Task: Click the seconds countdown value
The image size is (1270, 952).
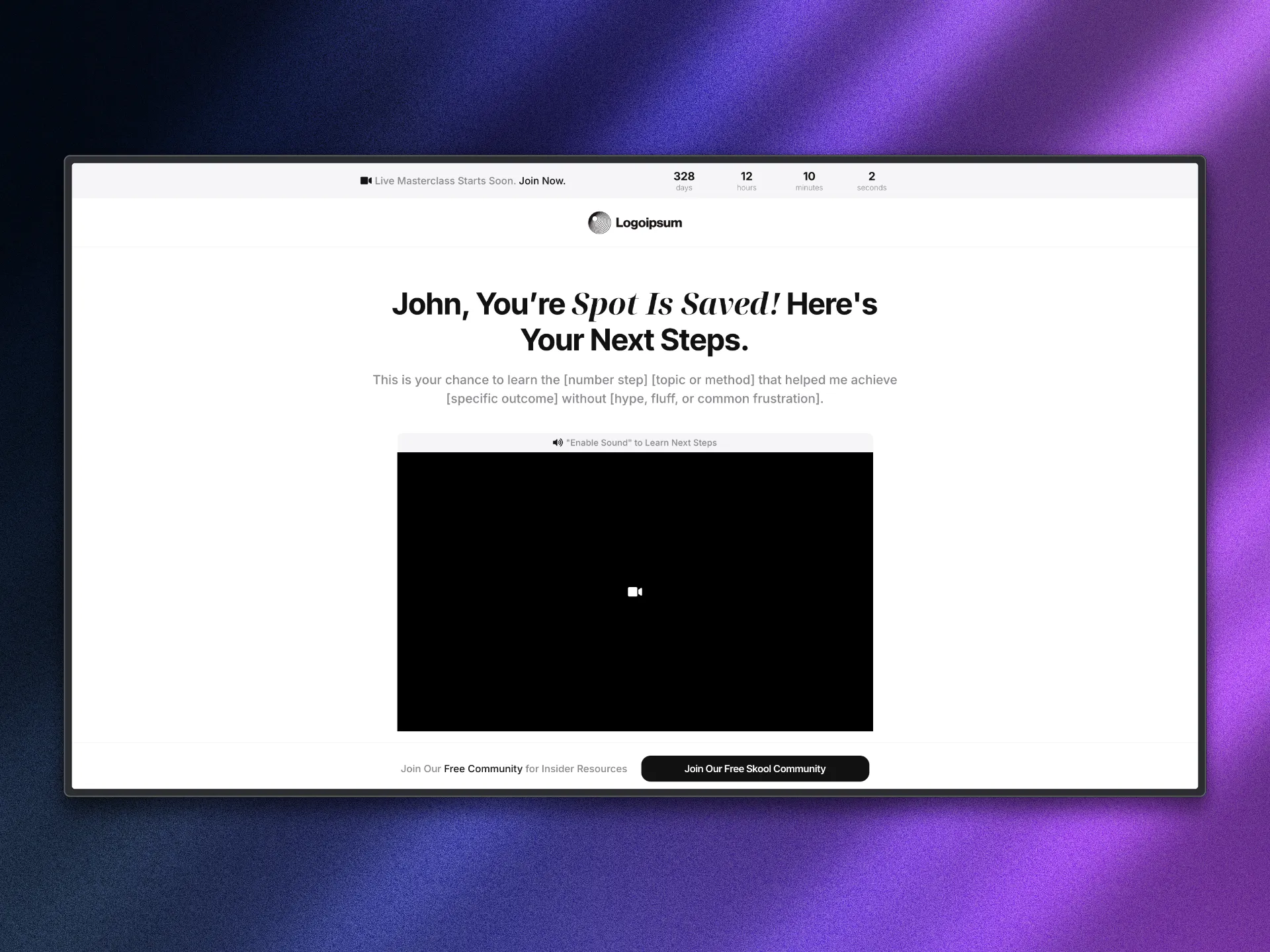Action: tap(871, 177)
